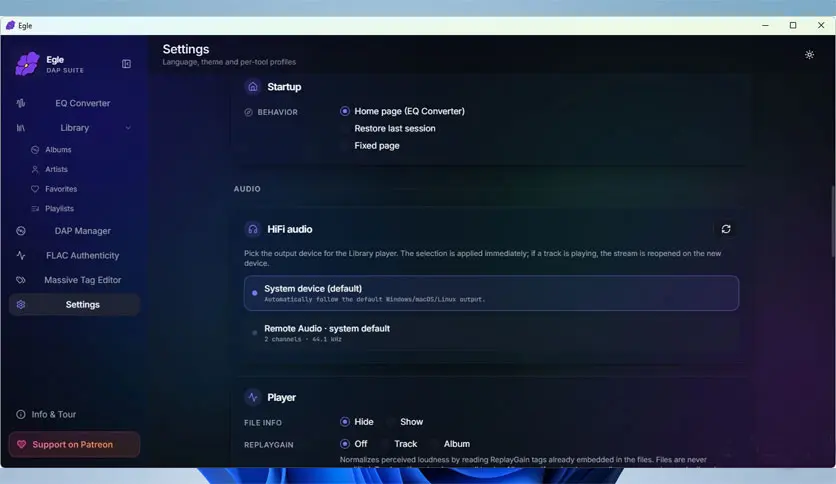Select Fixed page startup option

369,146
